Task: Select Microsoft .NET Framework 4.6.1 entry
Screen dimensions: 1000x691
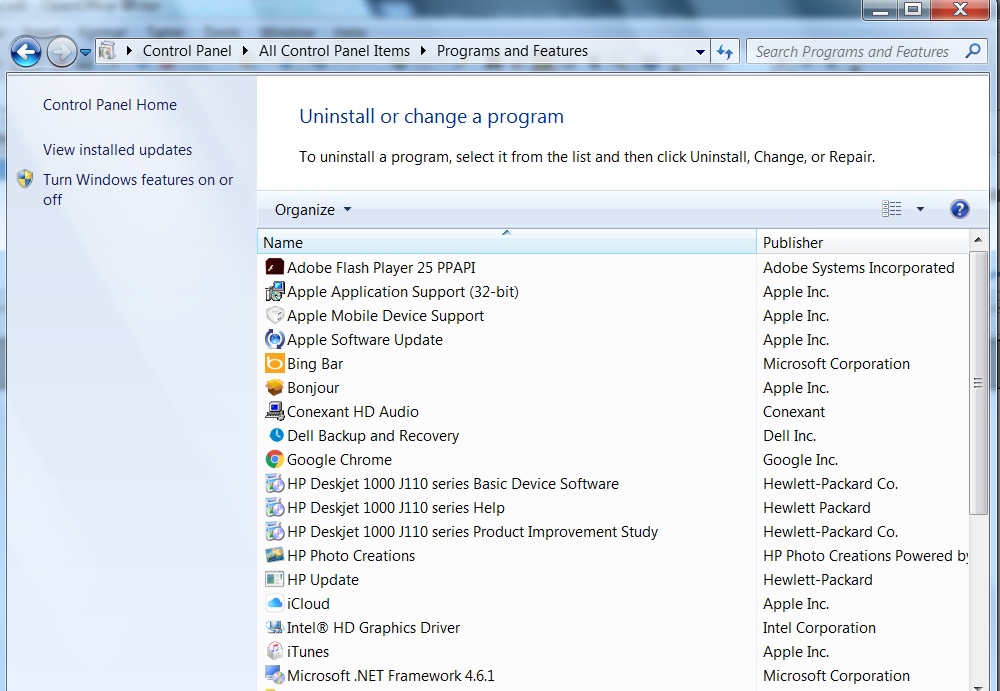Action: [x=390, y=676]
